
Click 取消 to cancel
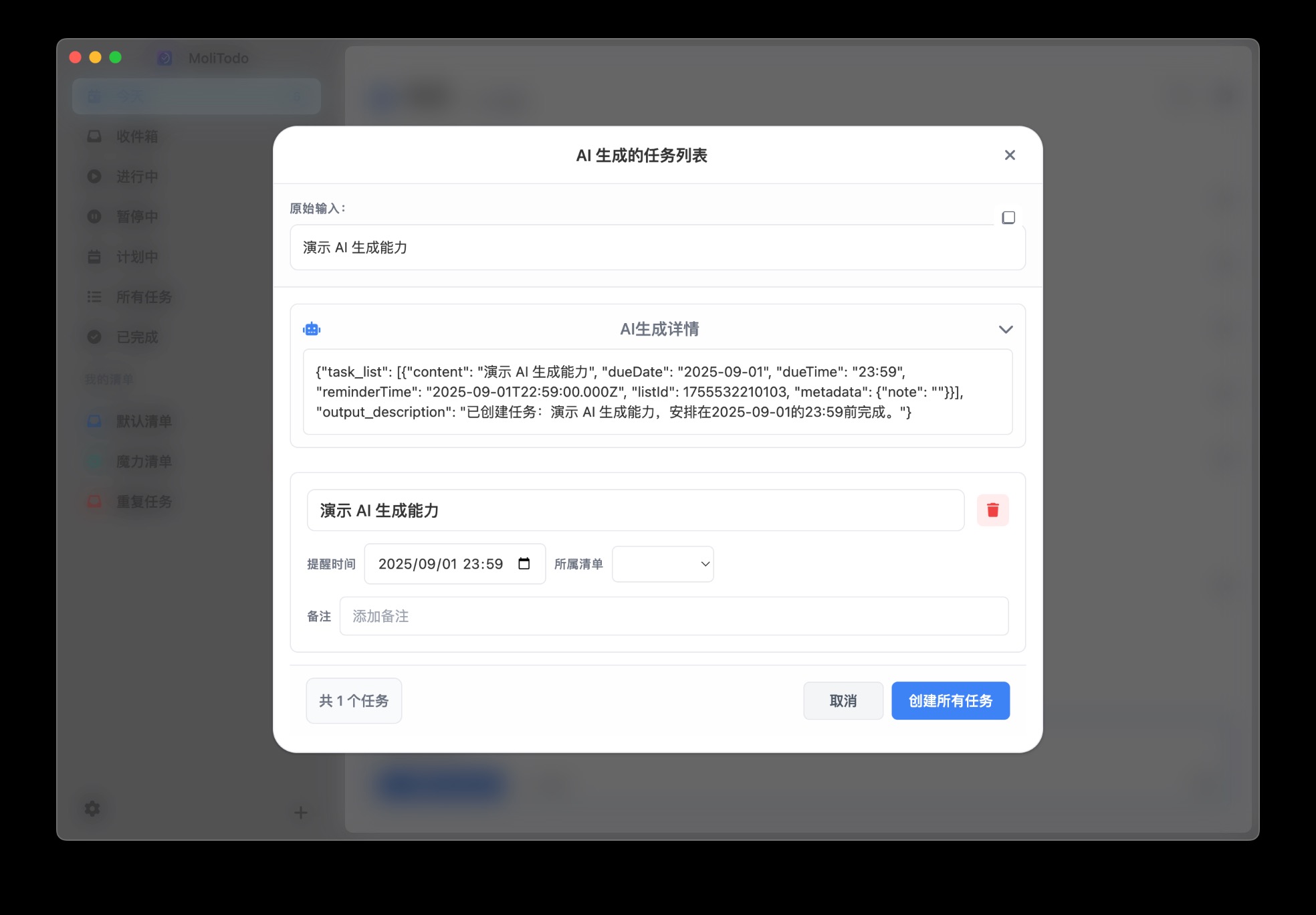click(843, 701)
